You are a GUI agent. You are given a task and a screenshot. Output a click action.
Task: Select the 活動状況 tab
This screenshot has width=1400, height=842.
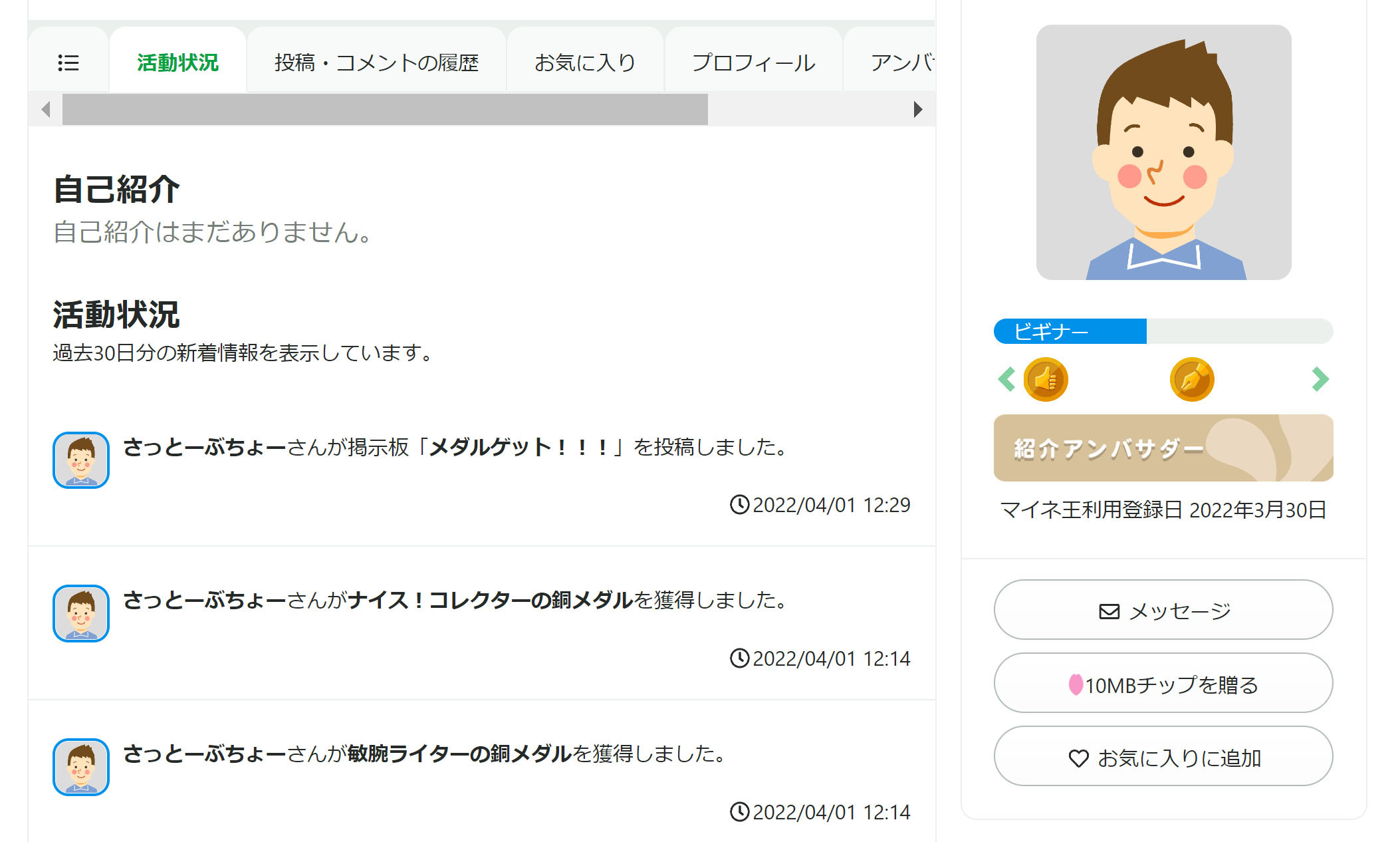point(177,63)
